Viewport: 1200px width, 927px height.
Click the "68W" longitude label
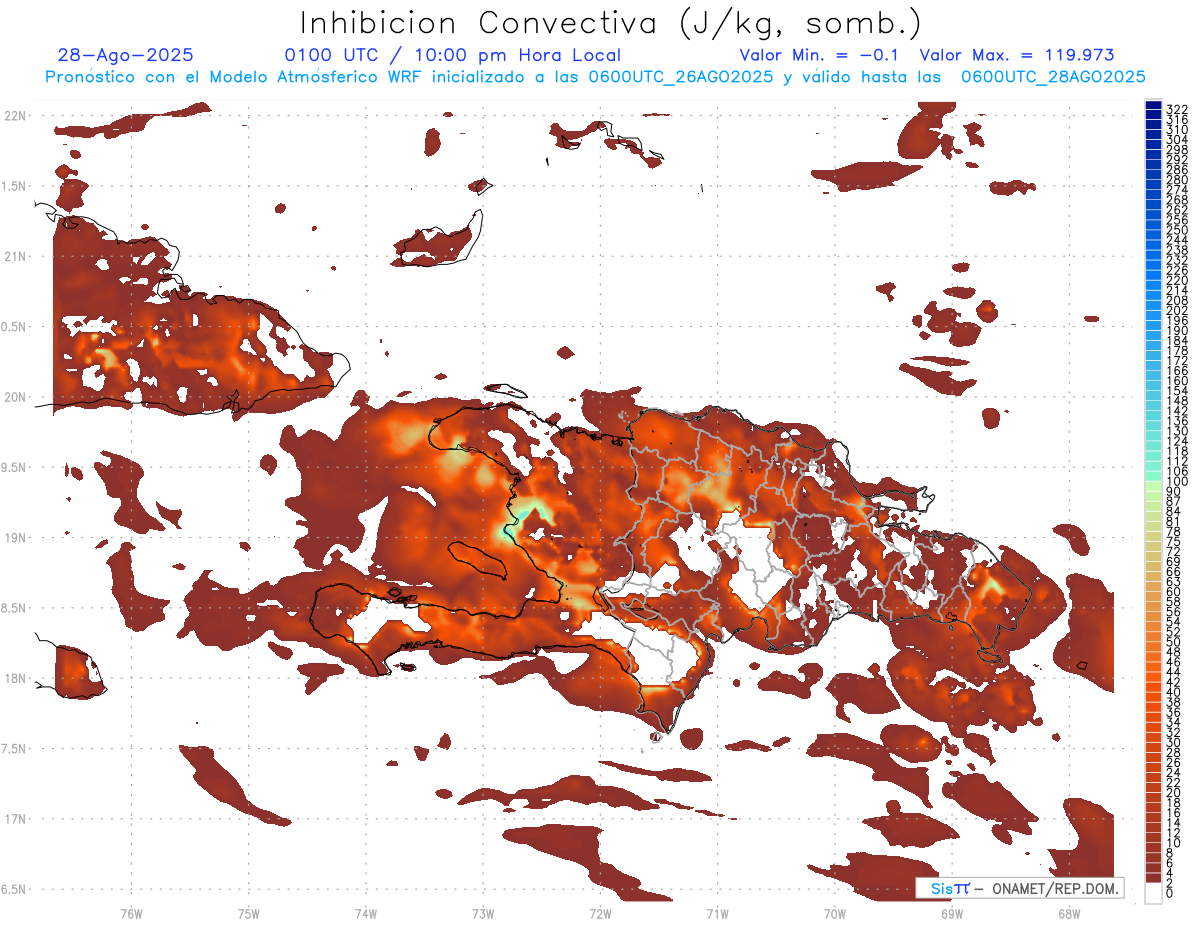click(1069, 913)
